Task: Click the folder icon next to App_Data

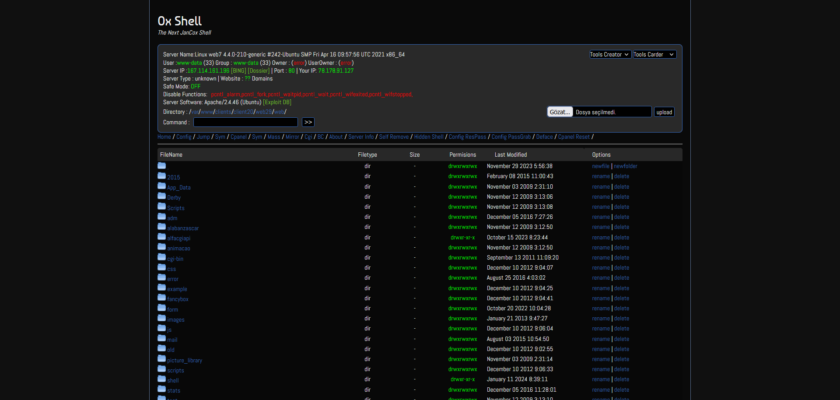Action: coord(162,186)
